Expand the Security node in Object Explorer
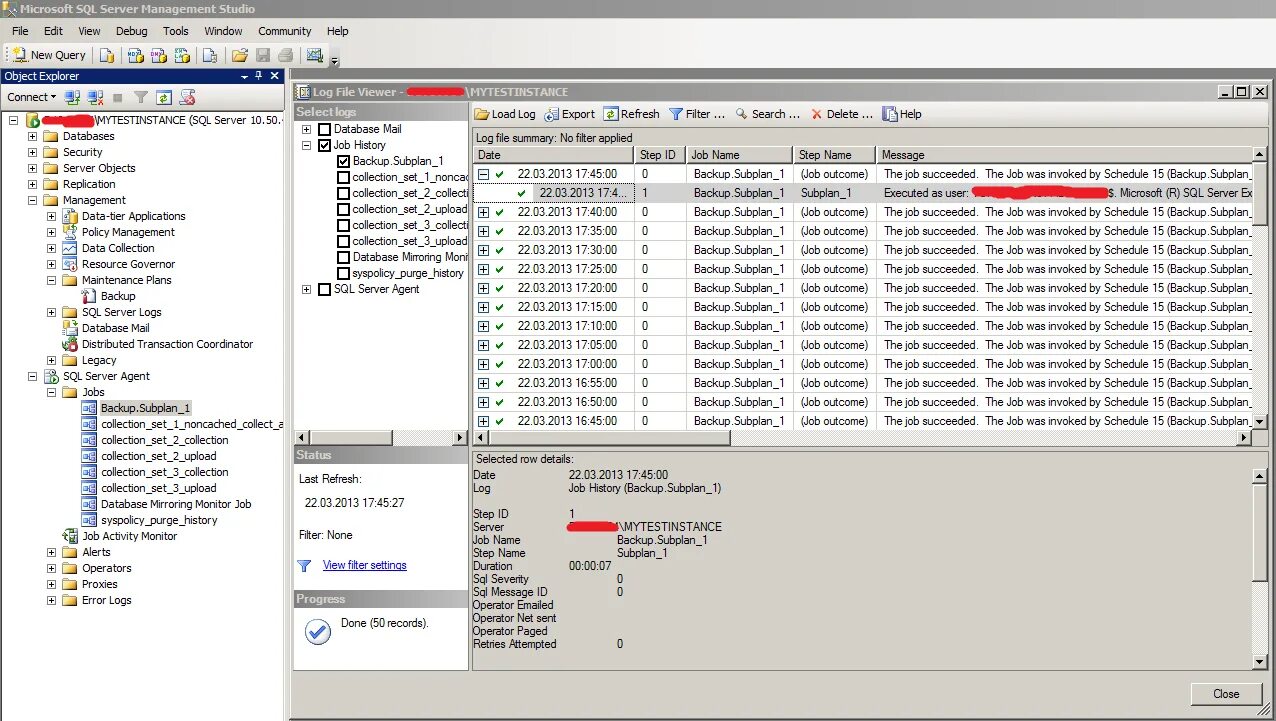 (x=32, y=152)
